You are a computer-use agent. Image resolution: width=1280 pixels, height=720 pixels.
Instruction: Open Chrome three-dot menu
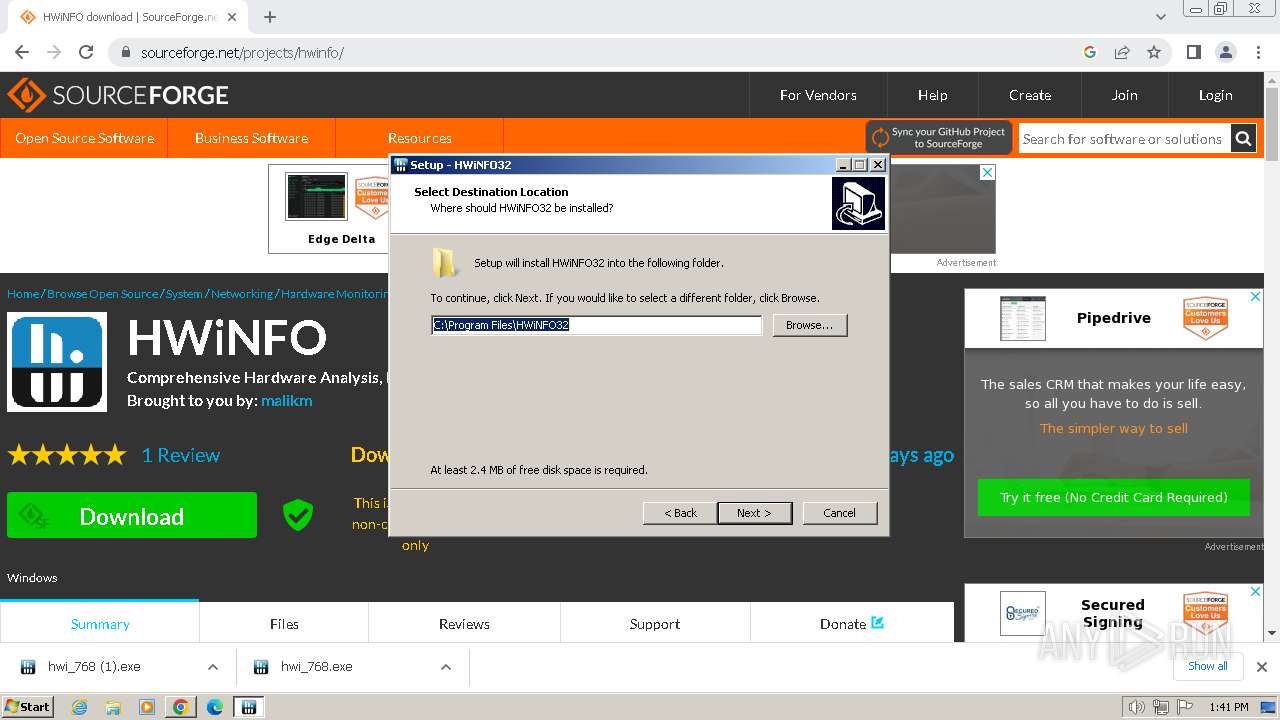(1257, 52)
